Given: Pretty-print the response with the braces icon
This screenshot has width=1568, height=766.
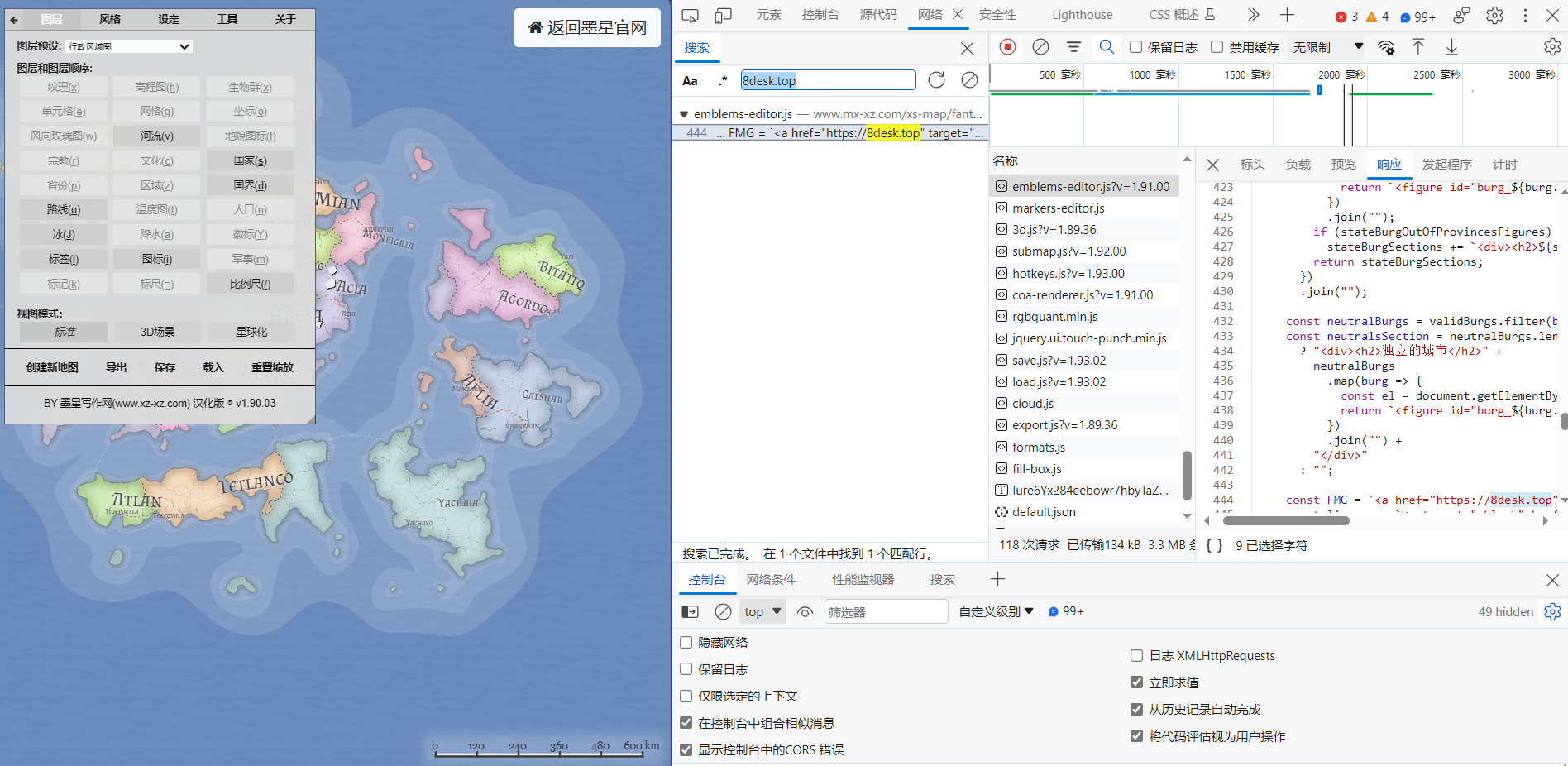Looking at the screenshot, I should click(1214, 545).
